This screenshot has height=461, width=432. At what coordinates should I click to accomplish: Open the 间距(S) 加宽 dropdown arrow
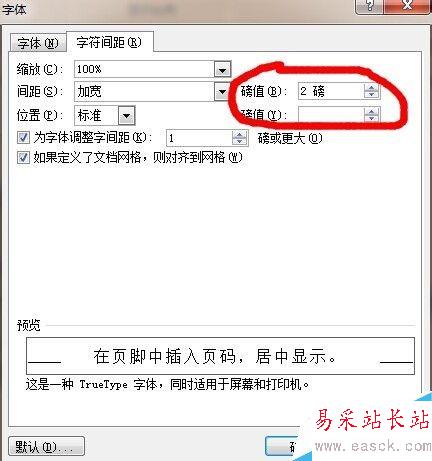point(222,92)
